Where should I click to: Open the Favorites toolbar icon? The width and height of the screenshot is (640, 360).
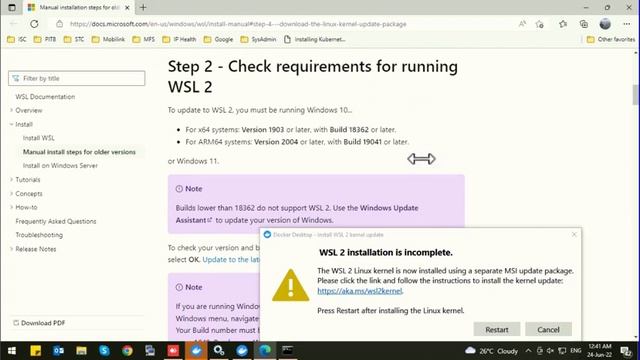563,24
